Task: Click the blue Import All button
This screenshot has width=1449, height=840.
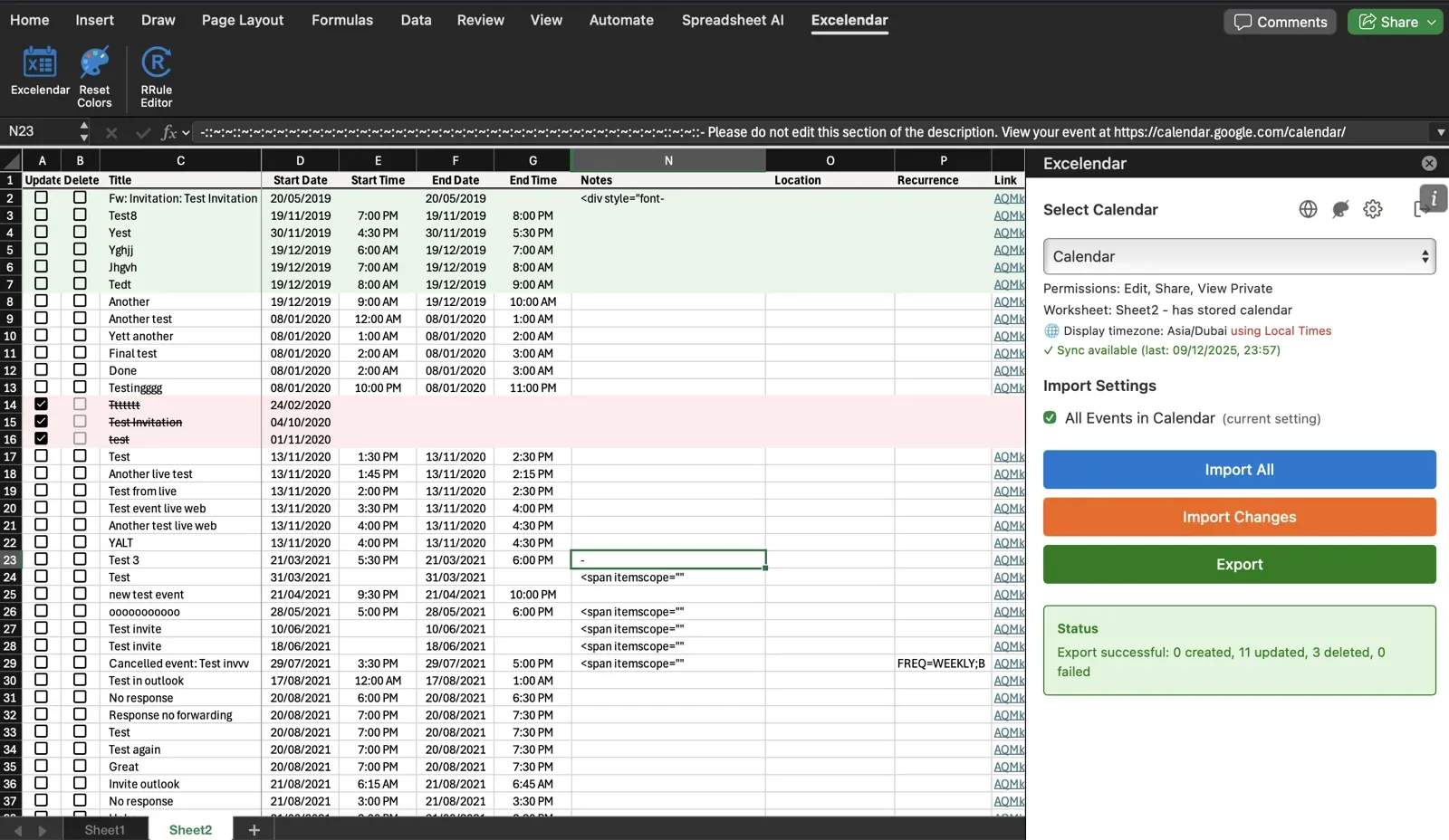Action: tap(1239, 470)
